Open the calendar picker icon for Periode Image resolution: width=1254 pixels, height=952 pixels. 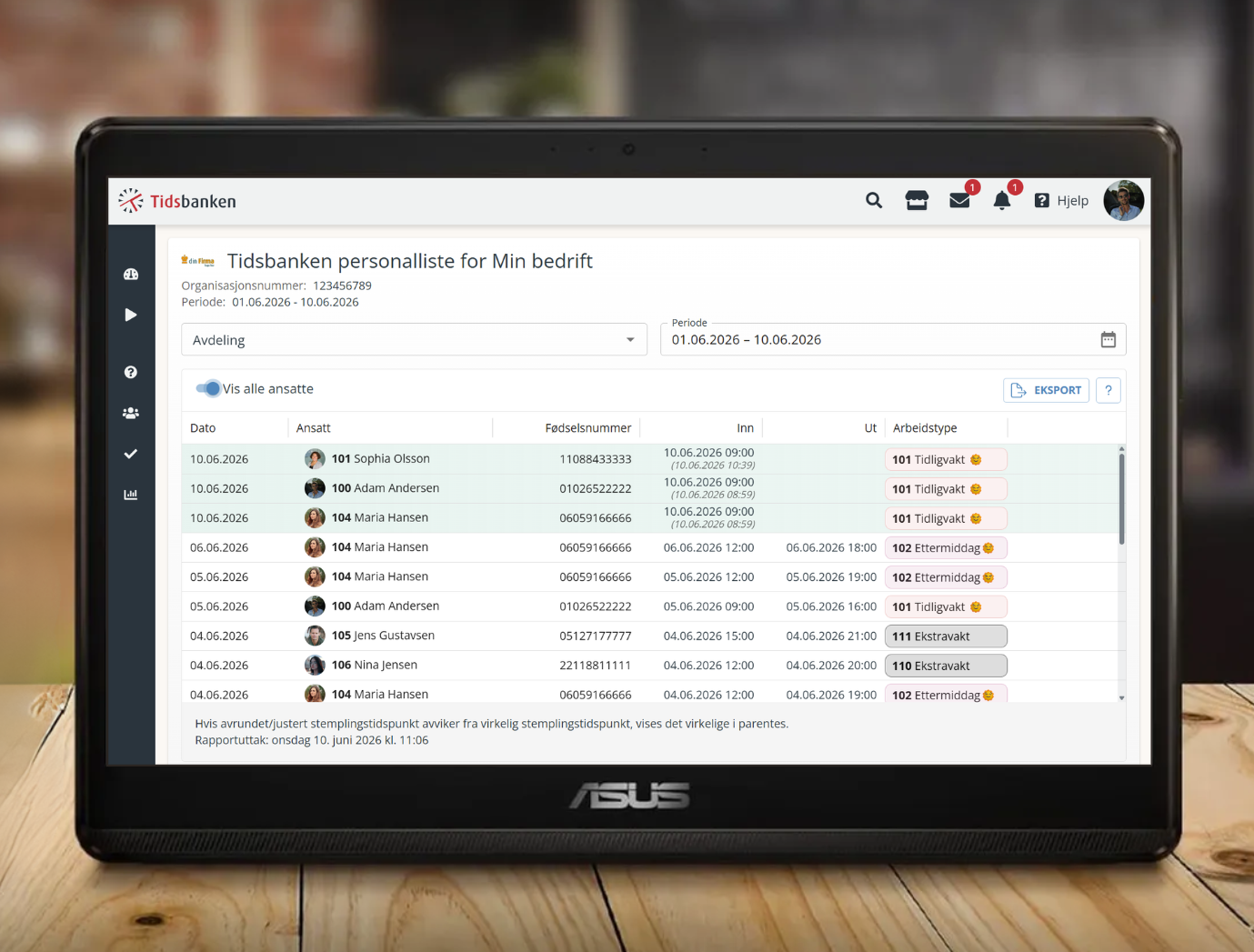pyautogui.click(x=1108, y=340)
